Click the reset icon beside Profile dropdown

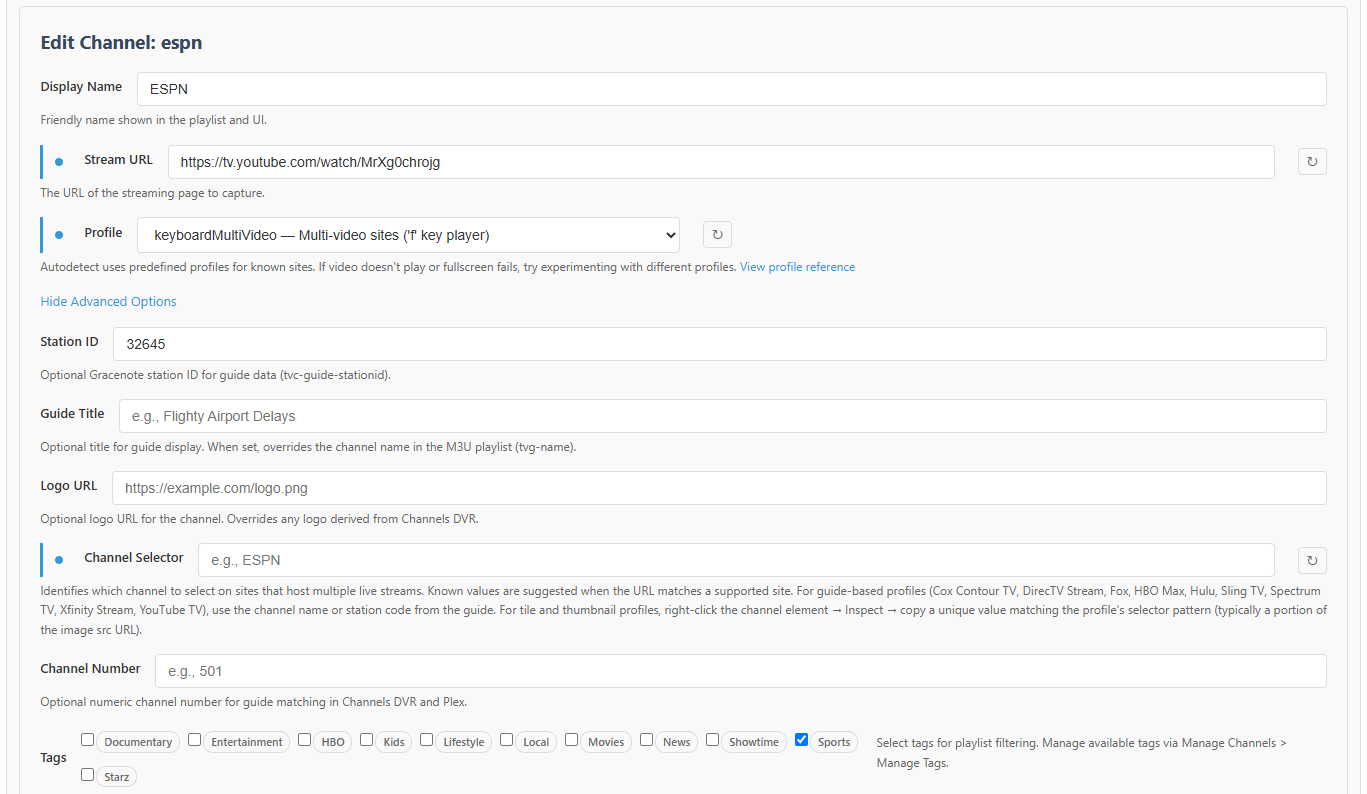pos(717,235)
